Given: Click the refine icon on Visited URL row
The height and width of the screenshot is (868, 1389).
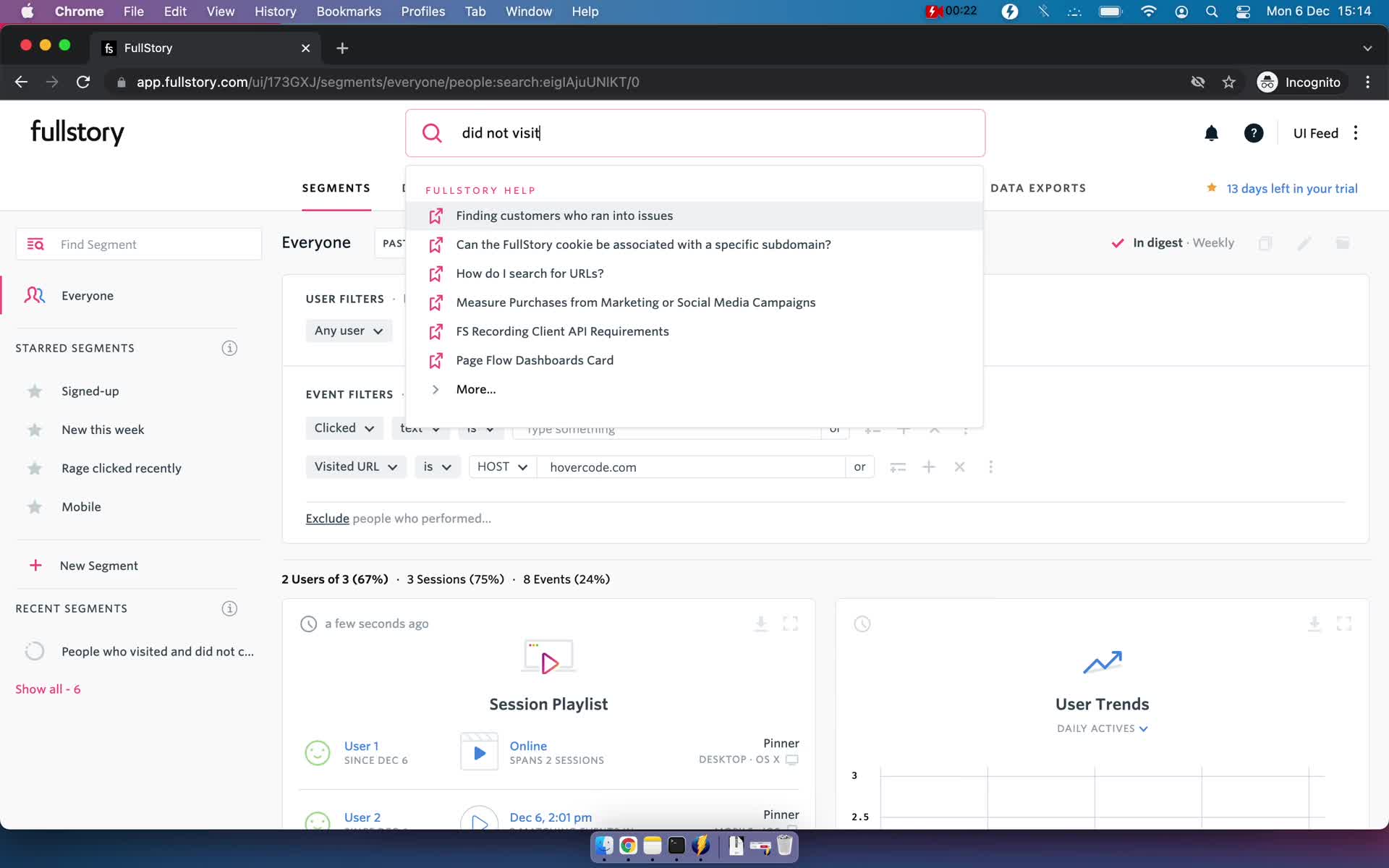Looking at the screenshot, I should [x=898, y=467].
